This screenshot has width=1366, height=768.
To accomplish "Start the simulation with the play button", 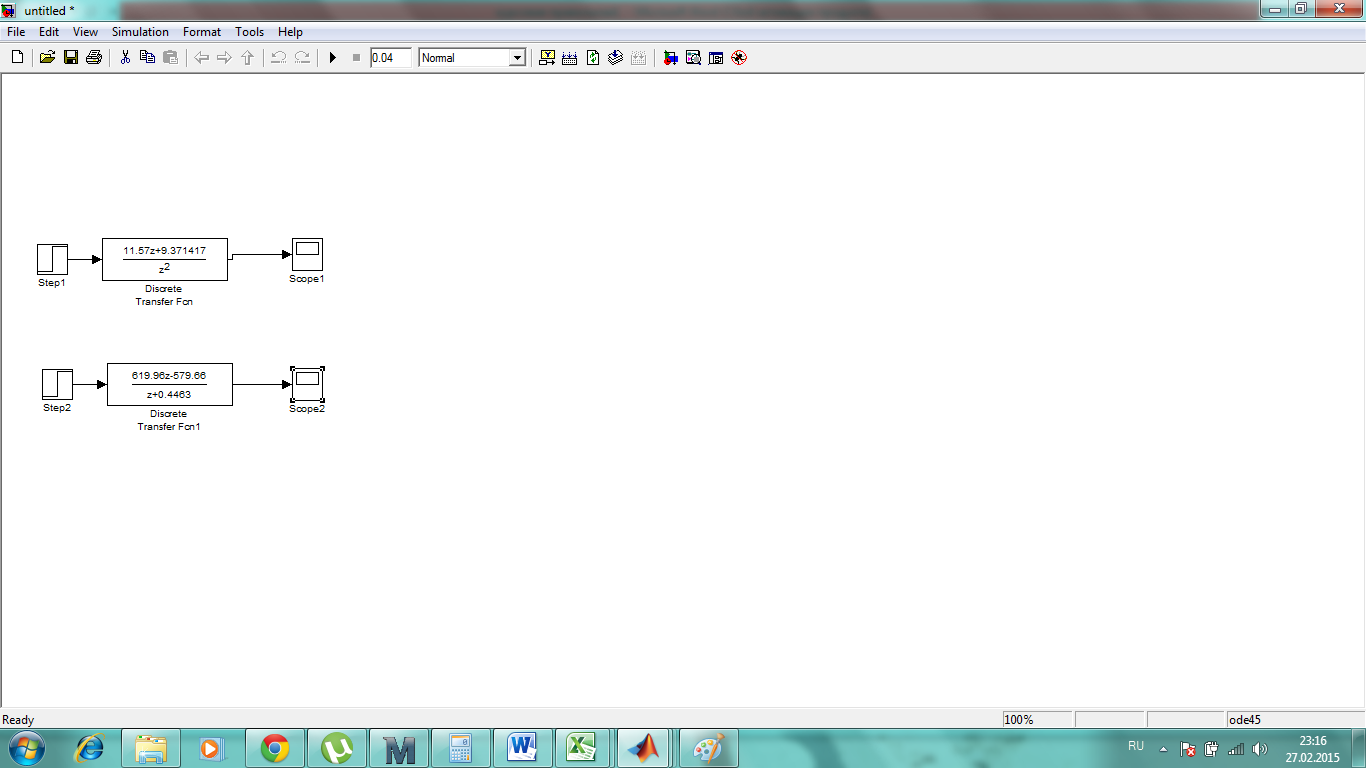I will click(333, 58).
